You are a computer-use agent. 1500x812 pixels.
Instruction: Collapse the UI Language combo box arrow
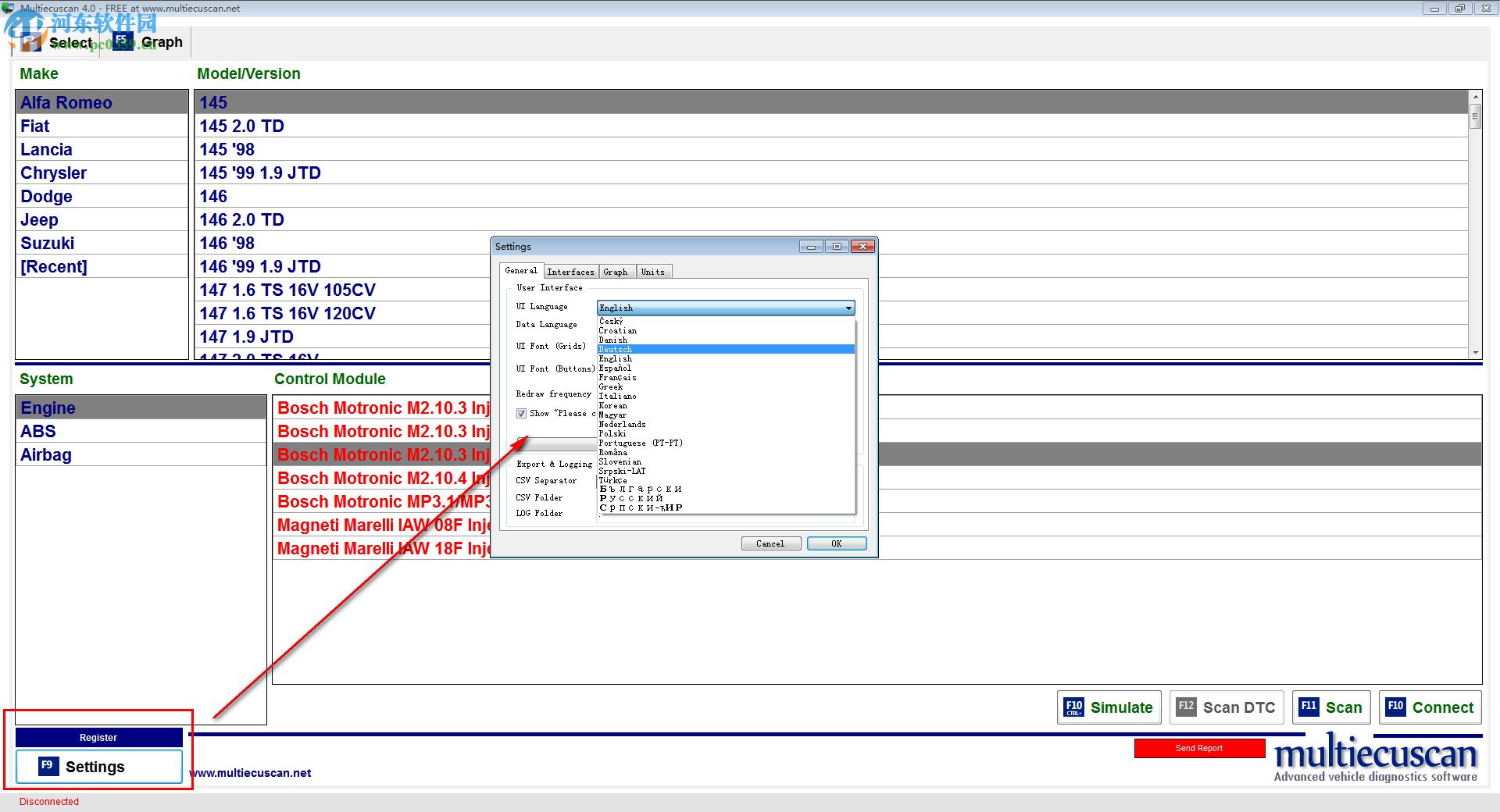pyautogui.click(x=848, y=308)
